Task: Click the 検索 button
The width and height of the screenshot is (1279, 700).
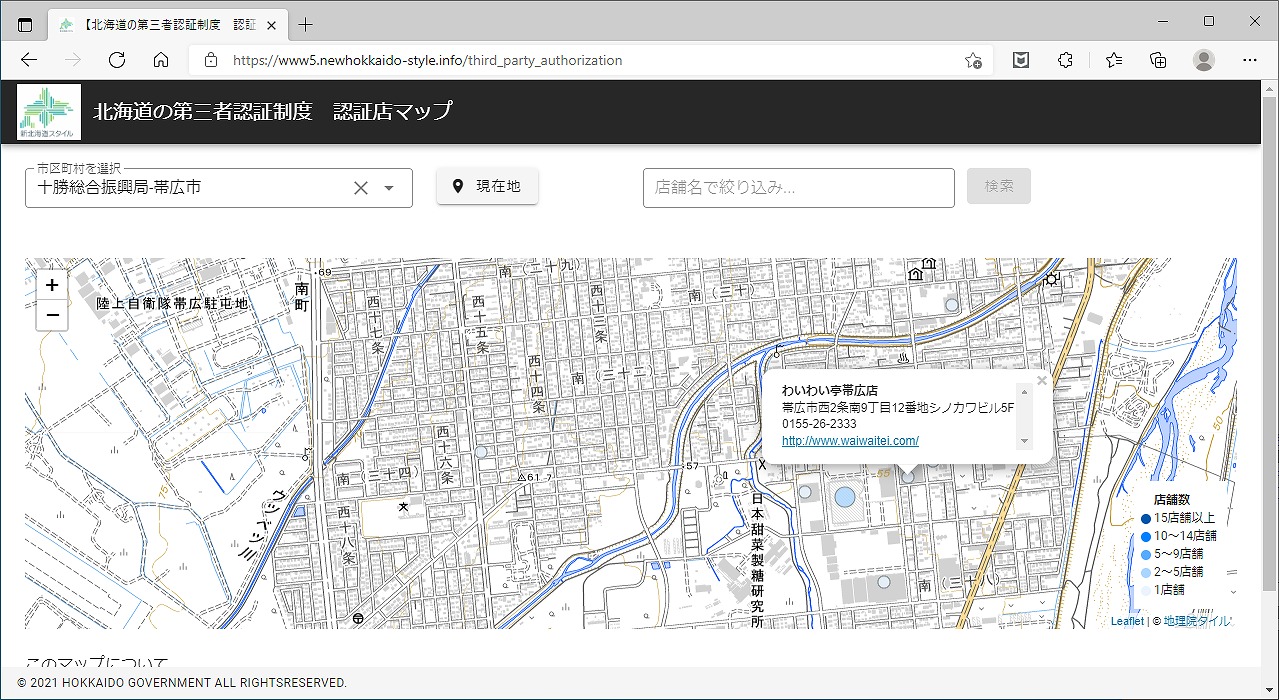Action: tap(998, 186)
